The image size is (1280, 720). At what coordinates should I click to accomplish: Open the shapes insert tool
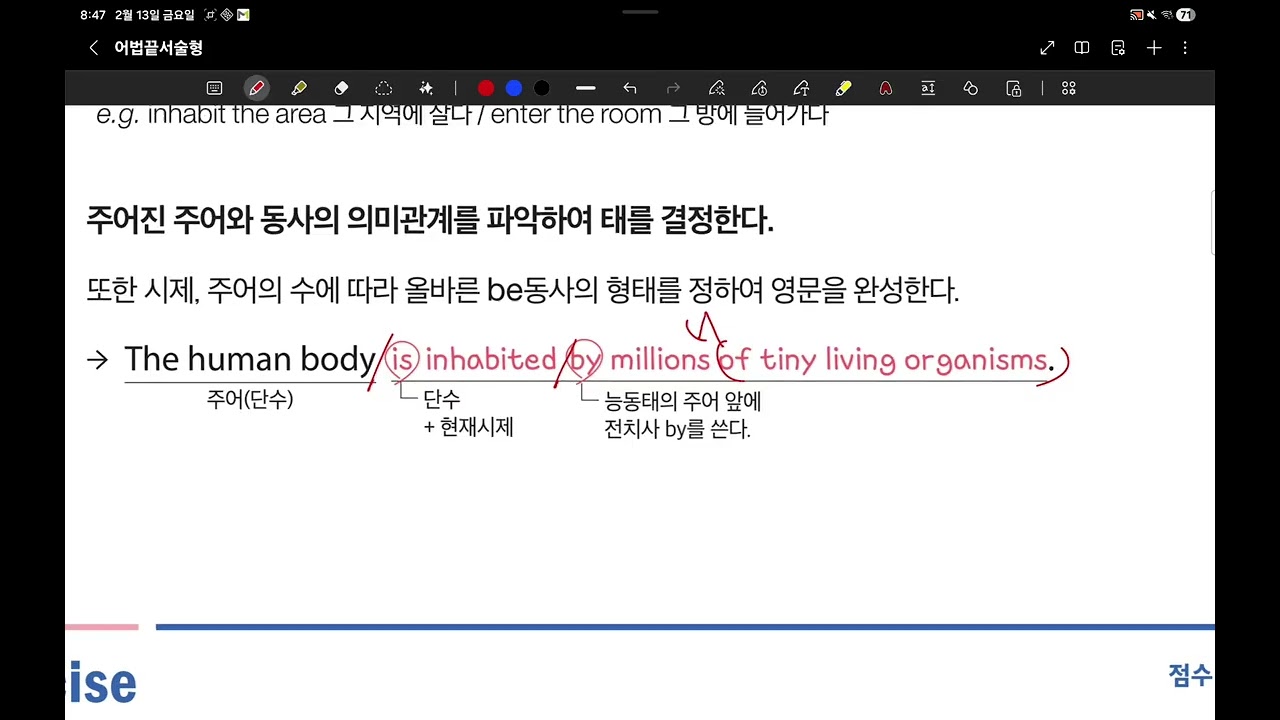click(970, 88)
